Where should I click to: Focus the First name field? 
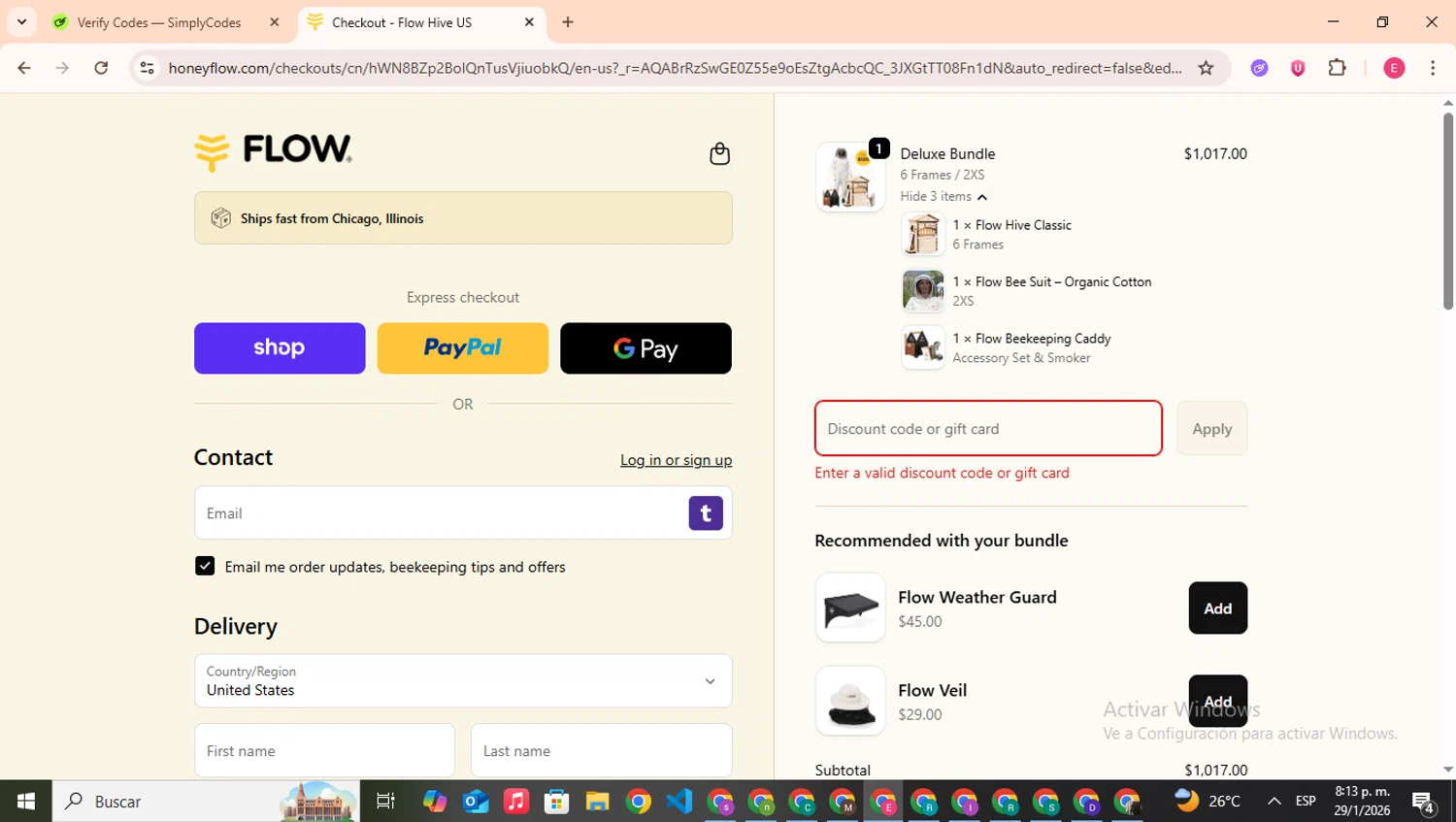(324, 750)
